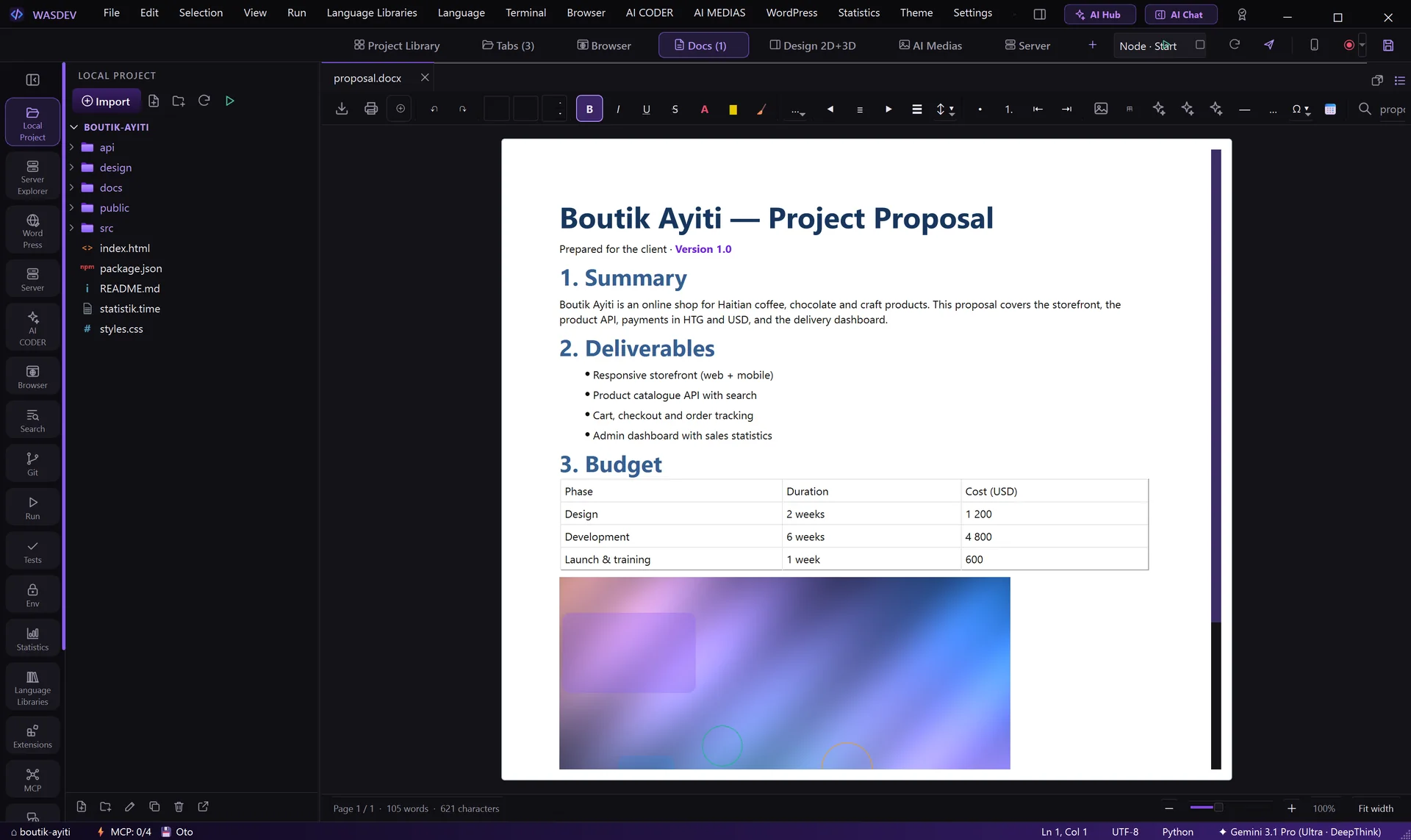Toggle numbered list formatting

click(1008, 109)
